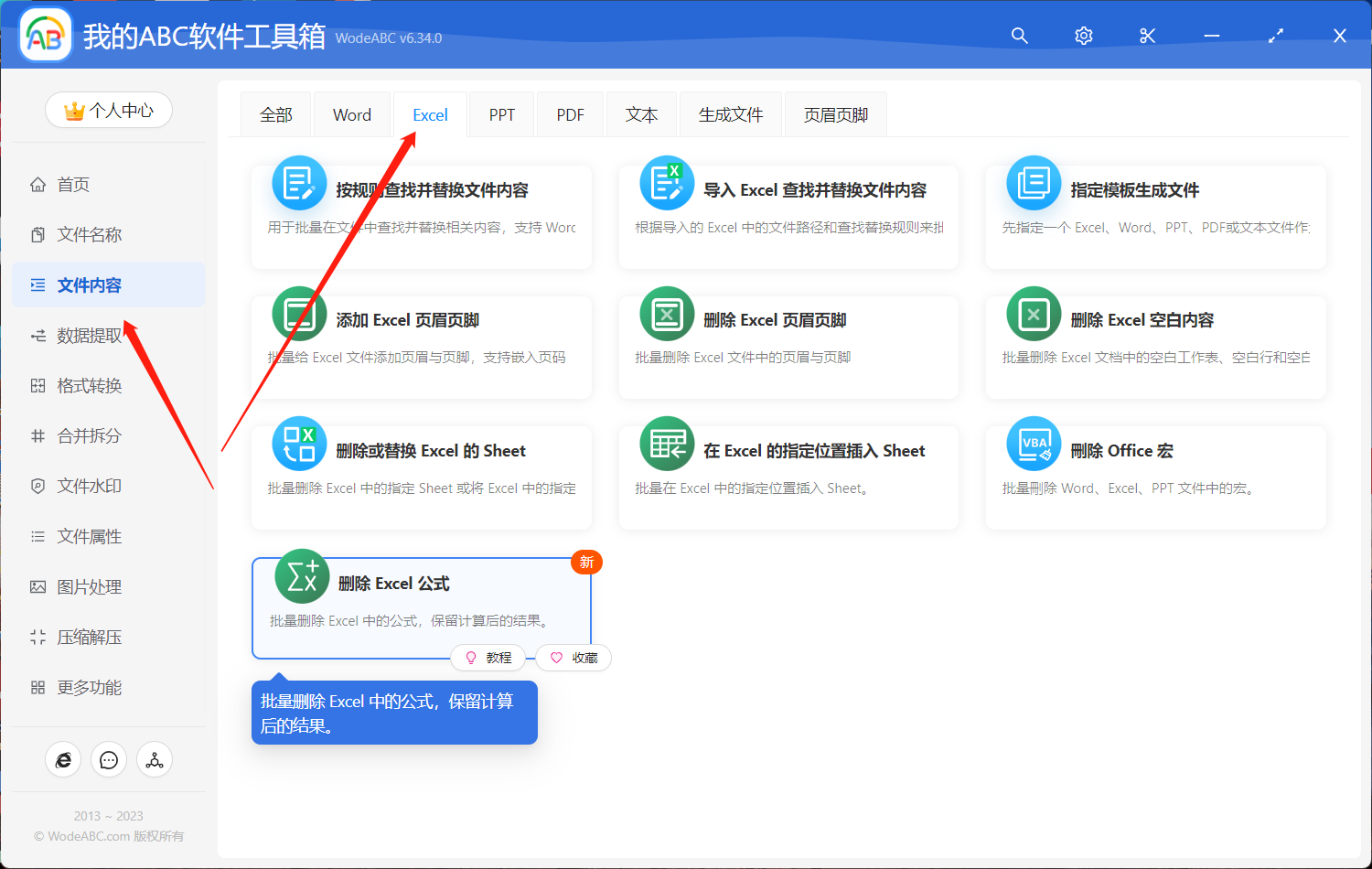Click the 个人中心 button
This screenshot has width=1372, height=869.
click(109, 109)
